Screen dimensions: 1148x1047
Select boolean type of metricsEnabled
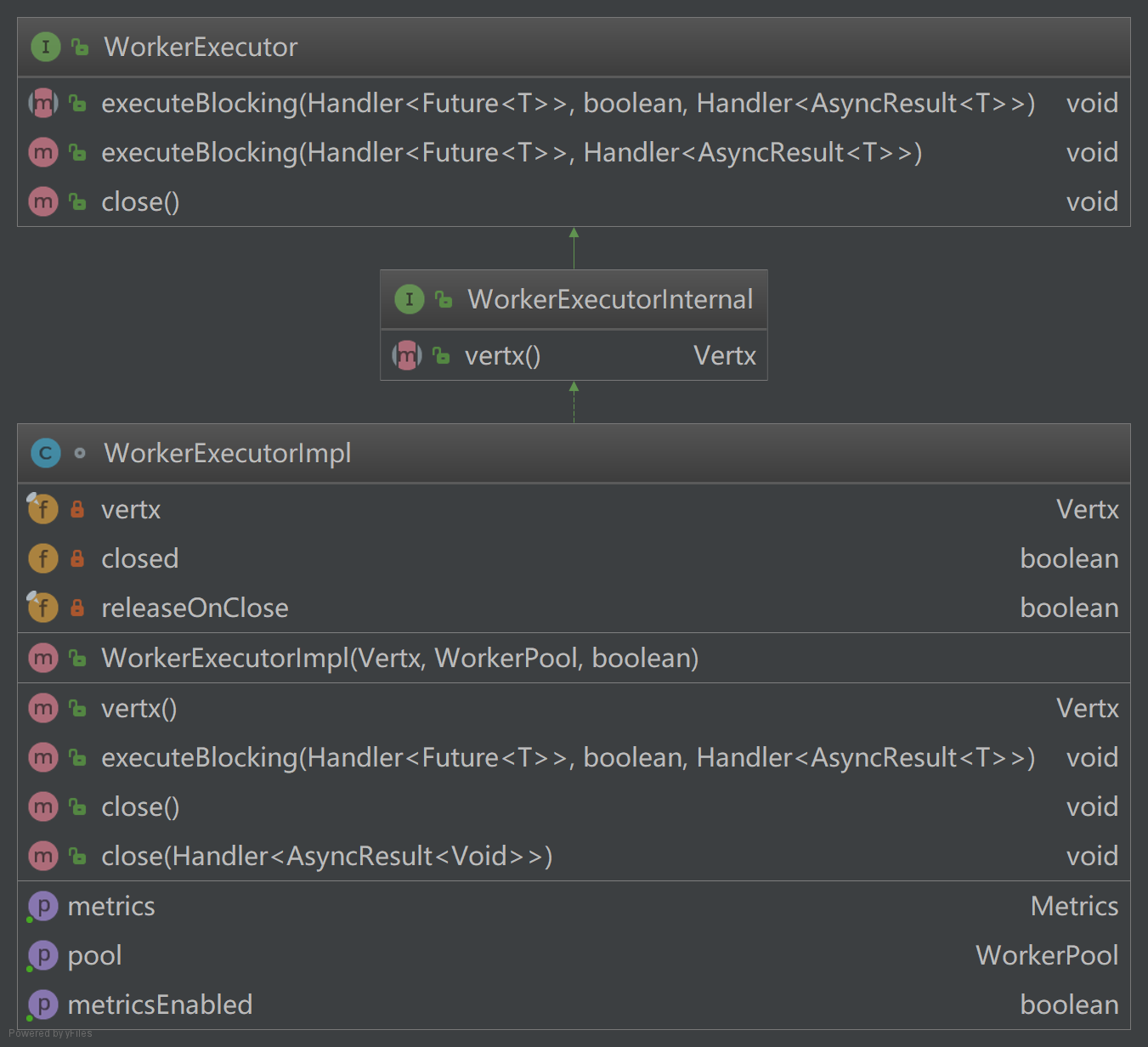click(1069, 1005)
